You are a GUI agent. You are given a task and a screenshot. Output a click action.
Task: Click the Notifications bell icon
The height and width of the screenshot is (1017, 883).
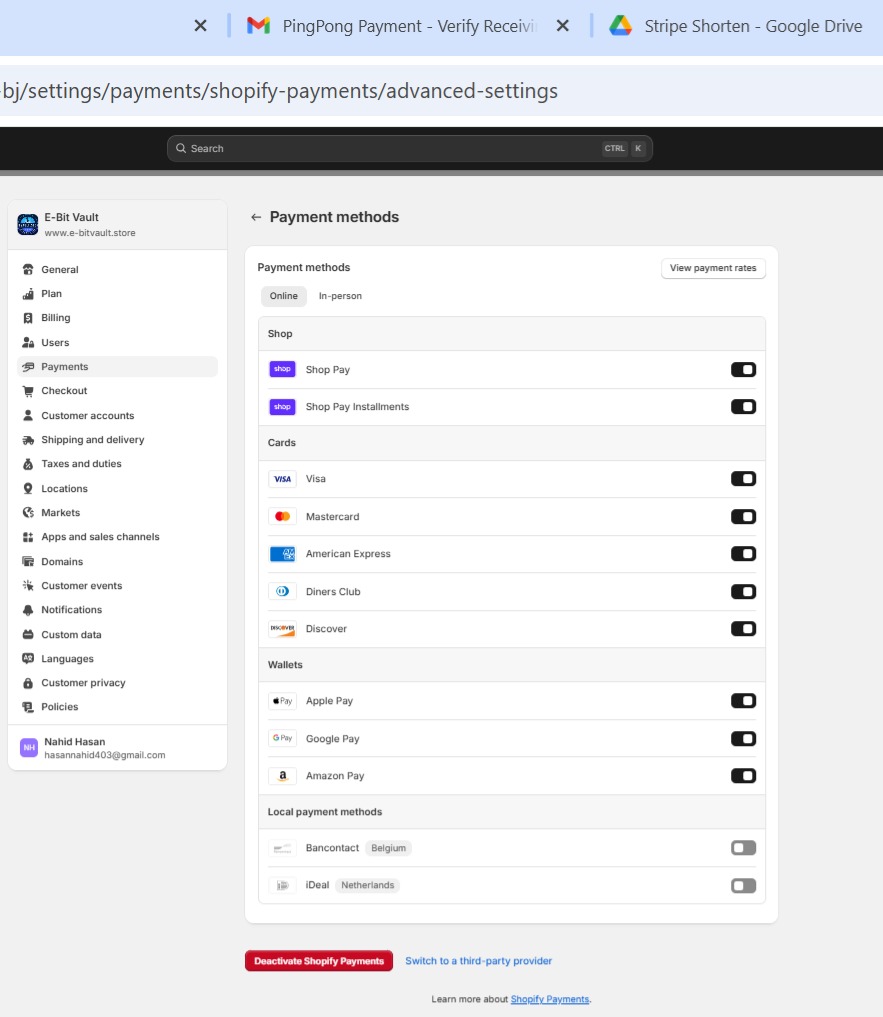click(28, 610)
